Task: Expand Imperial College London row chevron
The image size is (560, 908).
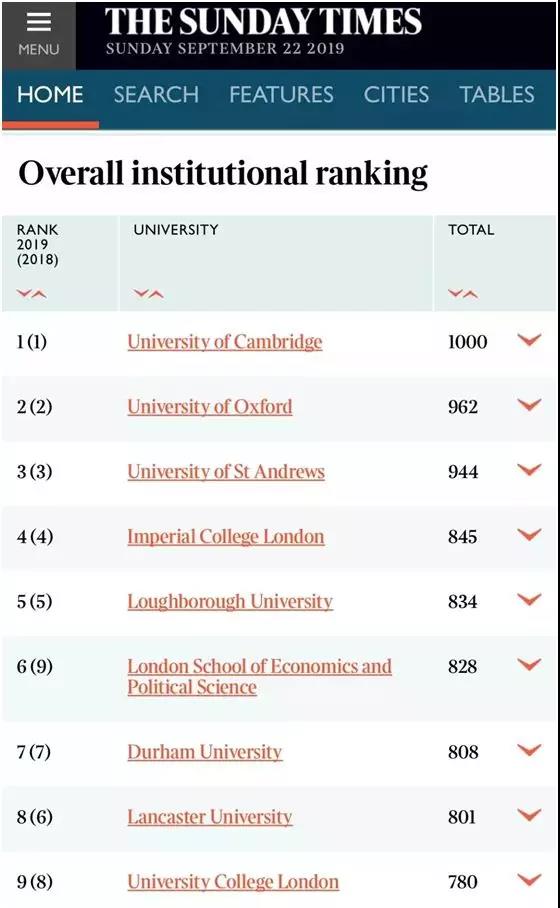Action: pos(529,534)
